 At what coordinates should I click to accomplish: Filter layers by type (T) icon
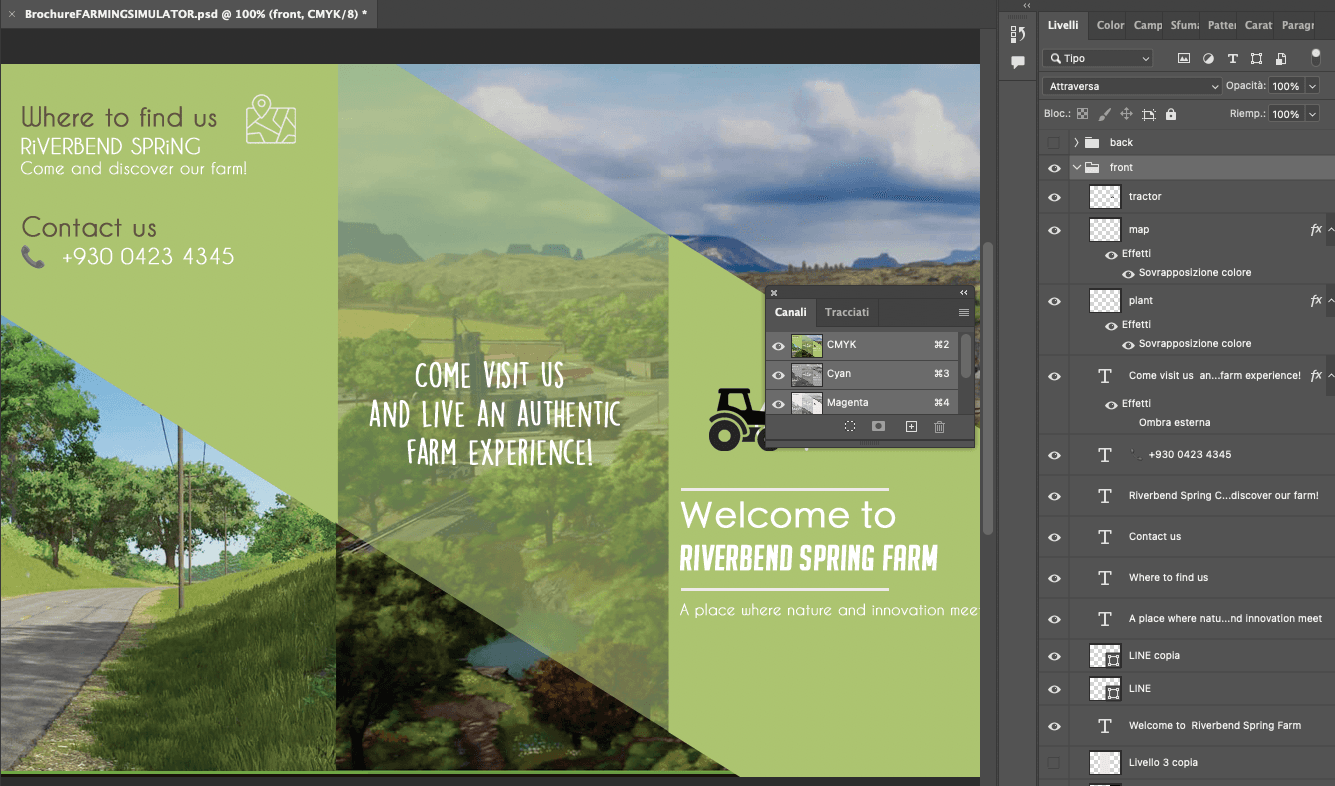(1232, 59)
